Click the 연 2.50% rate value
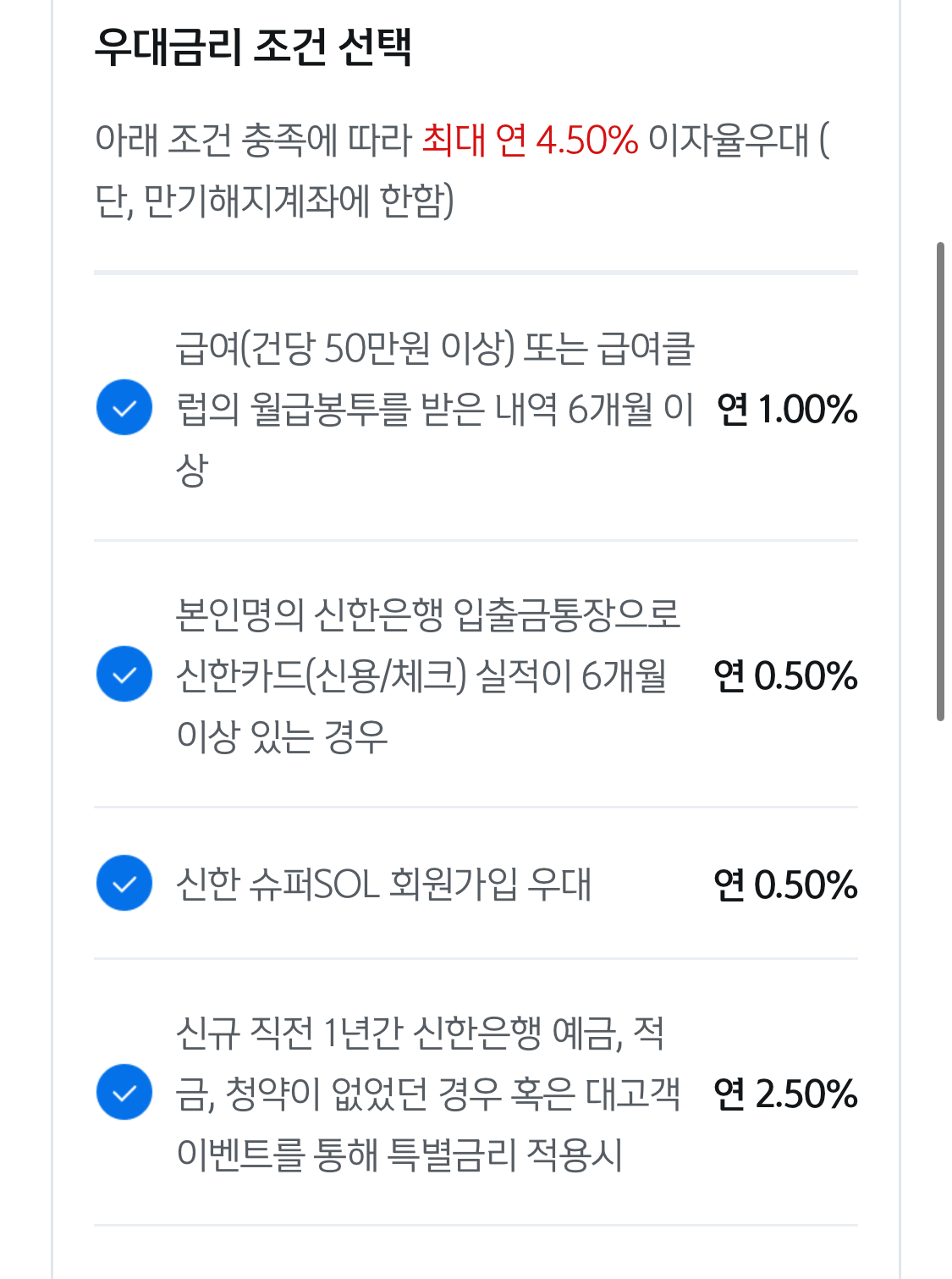 click(x=785, y=1094)
